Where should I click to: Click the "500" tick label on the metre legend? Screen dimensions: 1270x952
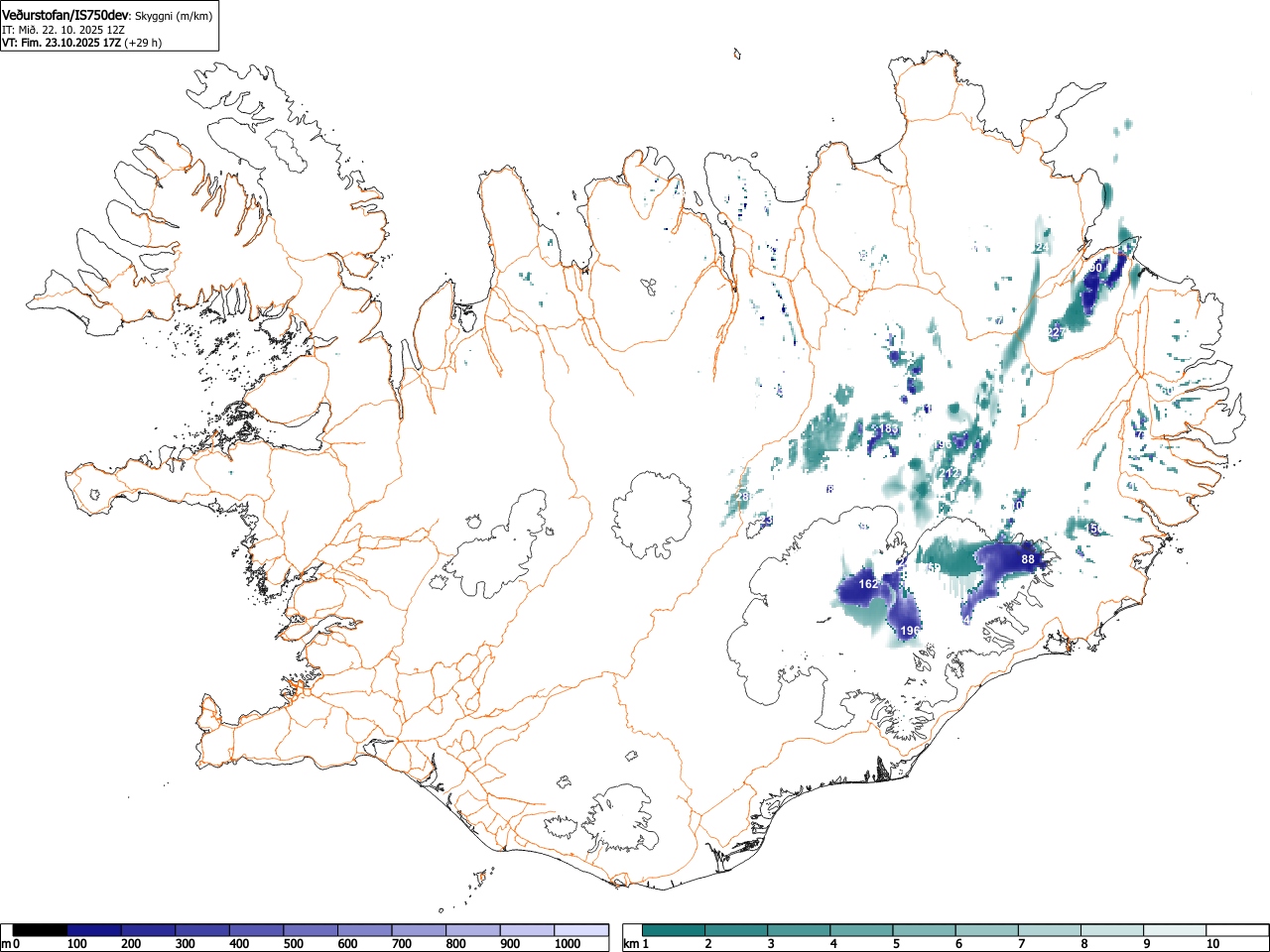point(293,944)
